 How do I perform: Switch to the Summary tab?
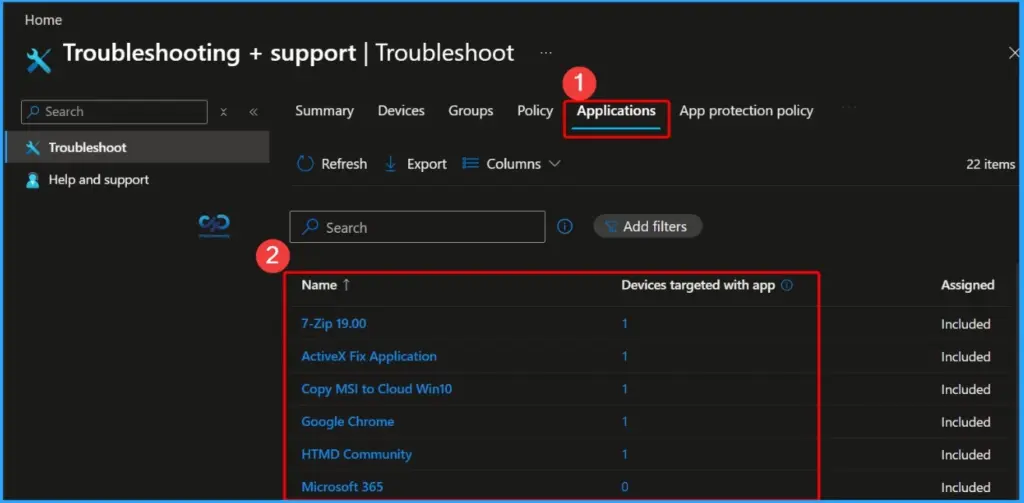325,111
